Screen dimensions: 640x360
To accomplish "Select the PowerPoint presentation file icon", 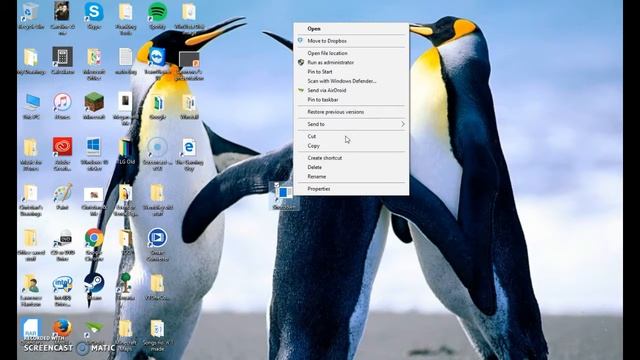I will [x=189, y=60].
